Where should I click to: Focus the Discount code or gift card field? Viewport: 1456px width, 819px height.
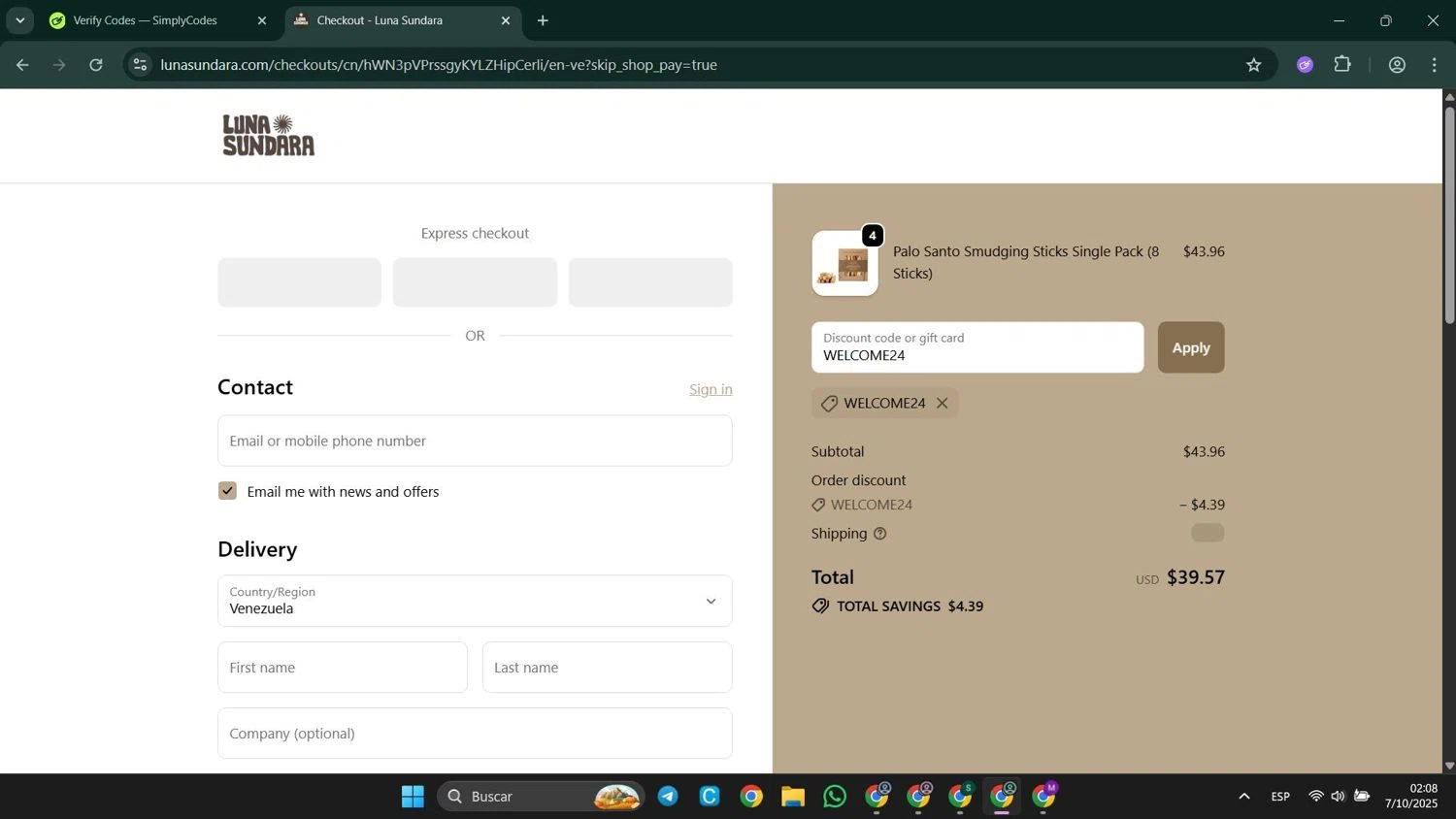click(977, 347)
